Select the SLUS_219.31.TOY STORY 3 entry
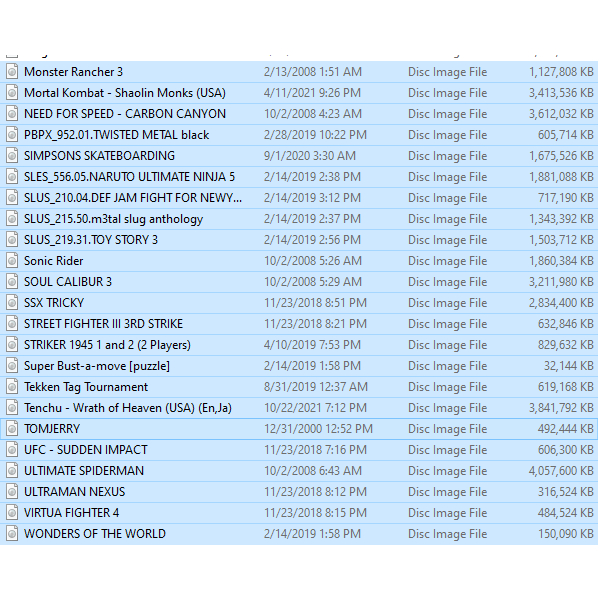Viewport: 602px width, 602px height. [91, 240]
